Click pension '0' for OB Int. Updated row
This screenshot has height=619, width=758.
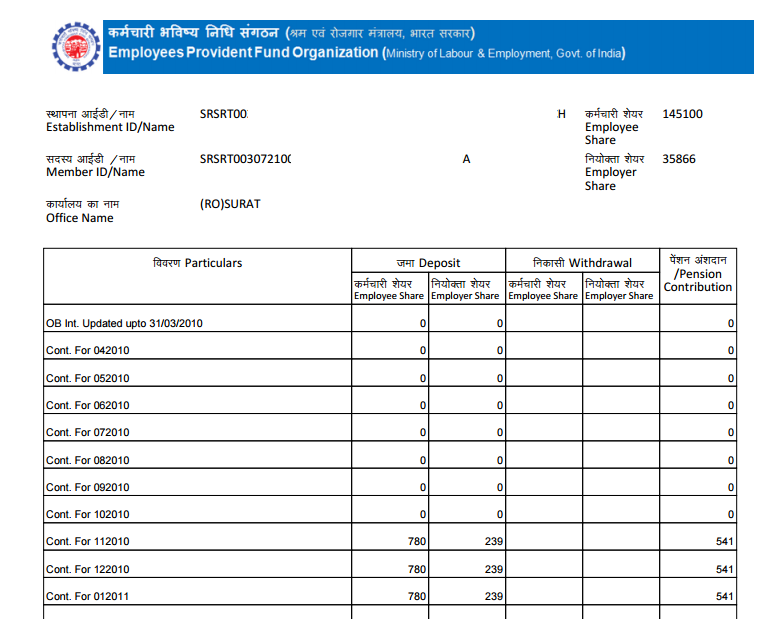point(731,324)
